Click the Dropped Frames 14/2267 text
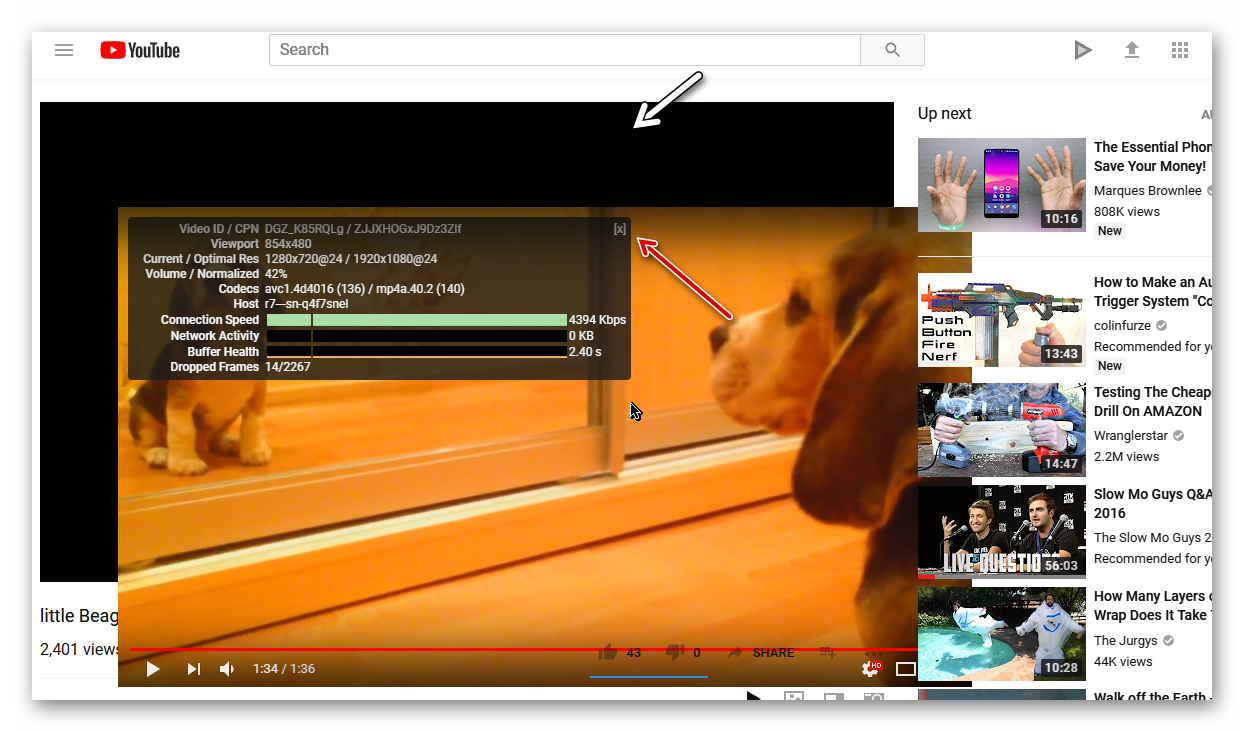Viewport: 1244px width, 732px height. point(288,367)
